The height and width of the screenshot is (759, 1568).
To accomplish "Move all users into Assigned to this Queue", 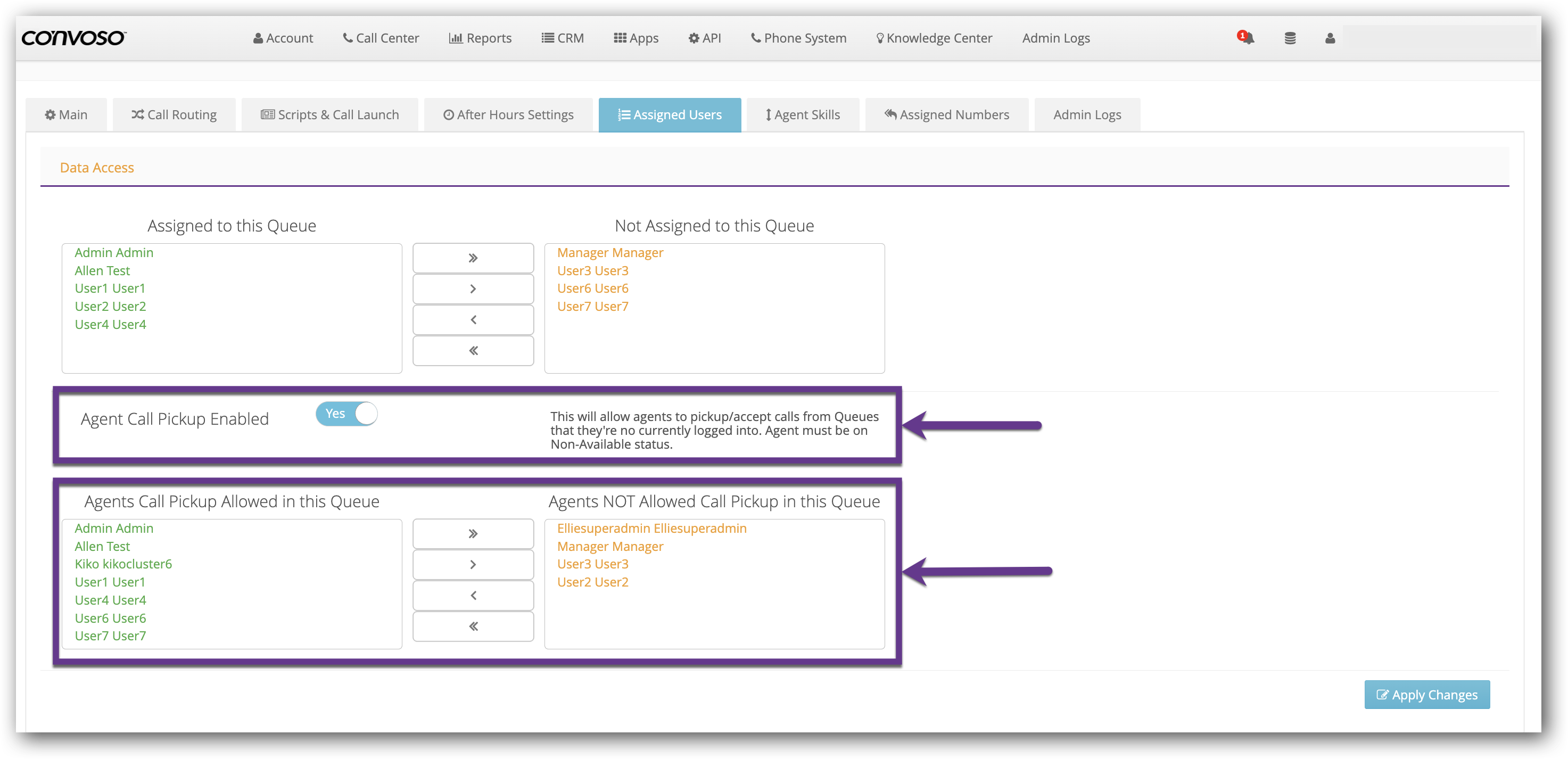I will pyautogui.click(x=473, y=351).
